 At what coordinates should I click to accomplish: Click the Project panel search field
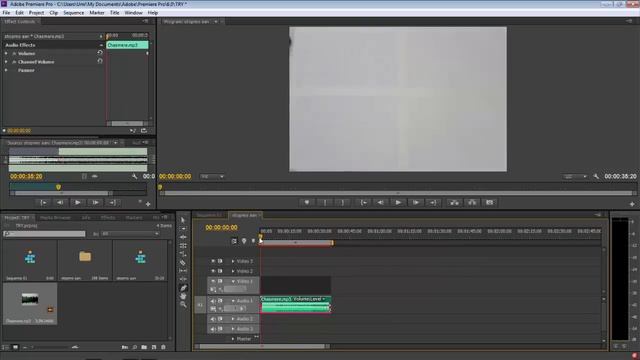[x=44, y=234]
